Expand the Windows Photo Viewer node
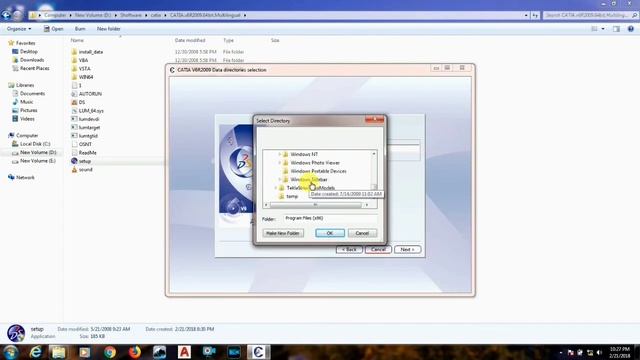Viewport: 640px width, 360px height. point(280,163)
